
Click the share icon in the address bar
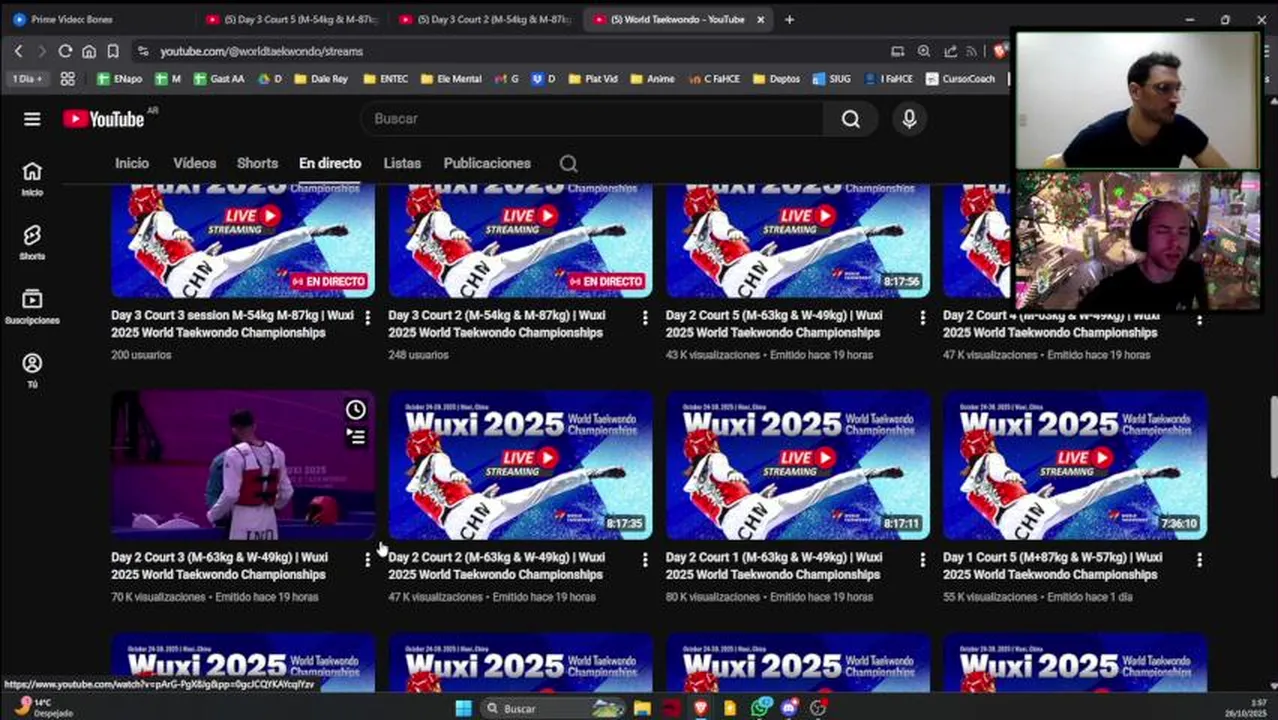[950, 51]
